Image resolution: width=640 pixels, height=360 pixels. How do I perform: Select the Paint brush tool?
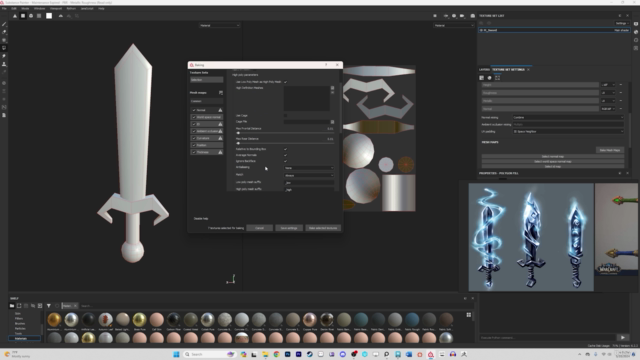[4, 24]
